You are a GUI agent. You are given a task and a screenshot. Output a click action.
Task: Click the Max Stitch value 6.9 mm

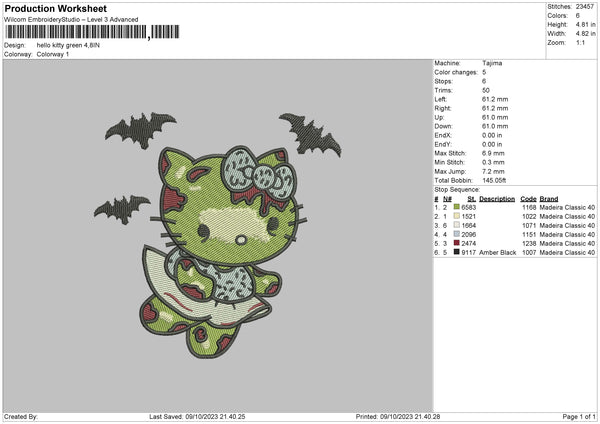tap(493, 153)
